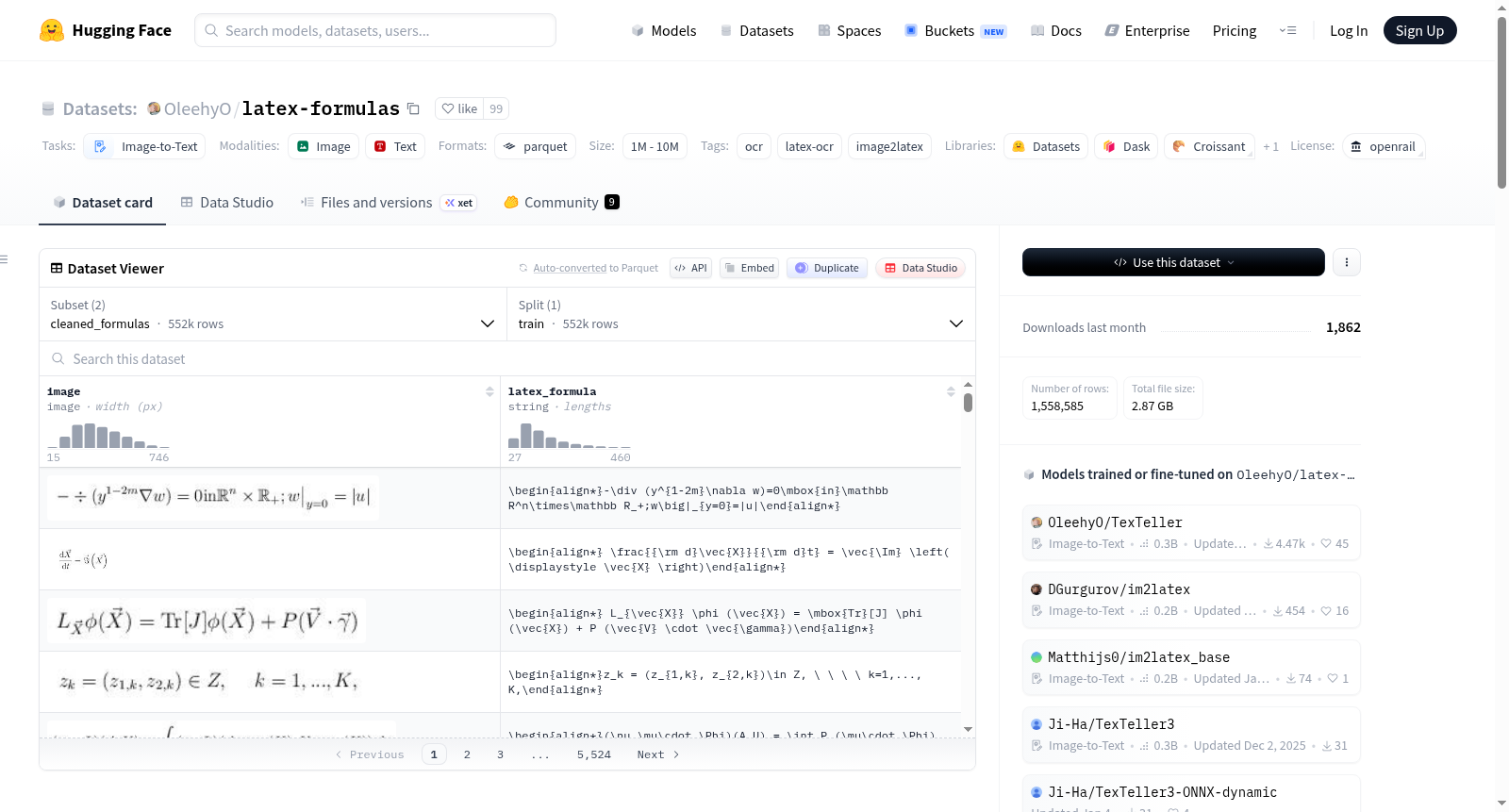Go to page 3 of dataset rows

click(500, 754)
